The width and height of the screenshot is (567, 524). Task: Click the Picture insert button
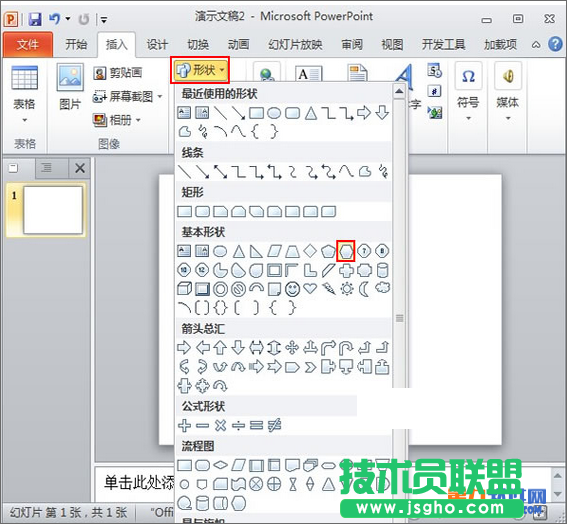(70, 87)
